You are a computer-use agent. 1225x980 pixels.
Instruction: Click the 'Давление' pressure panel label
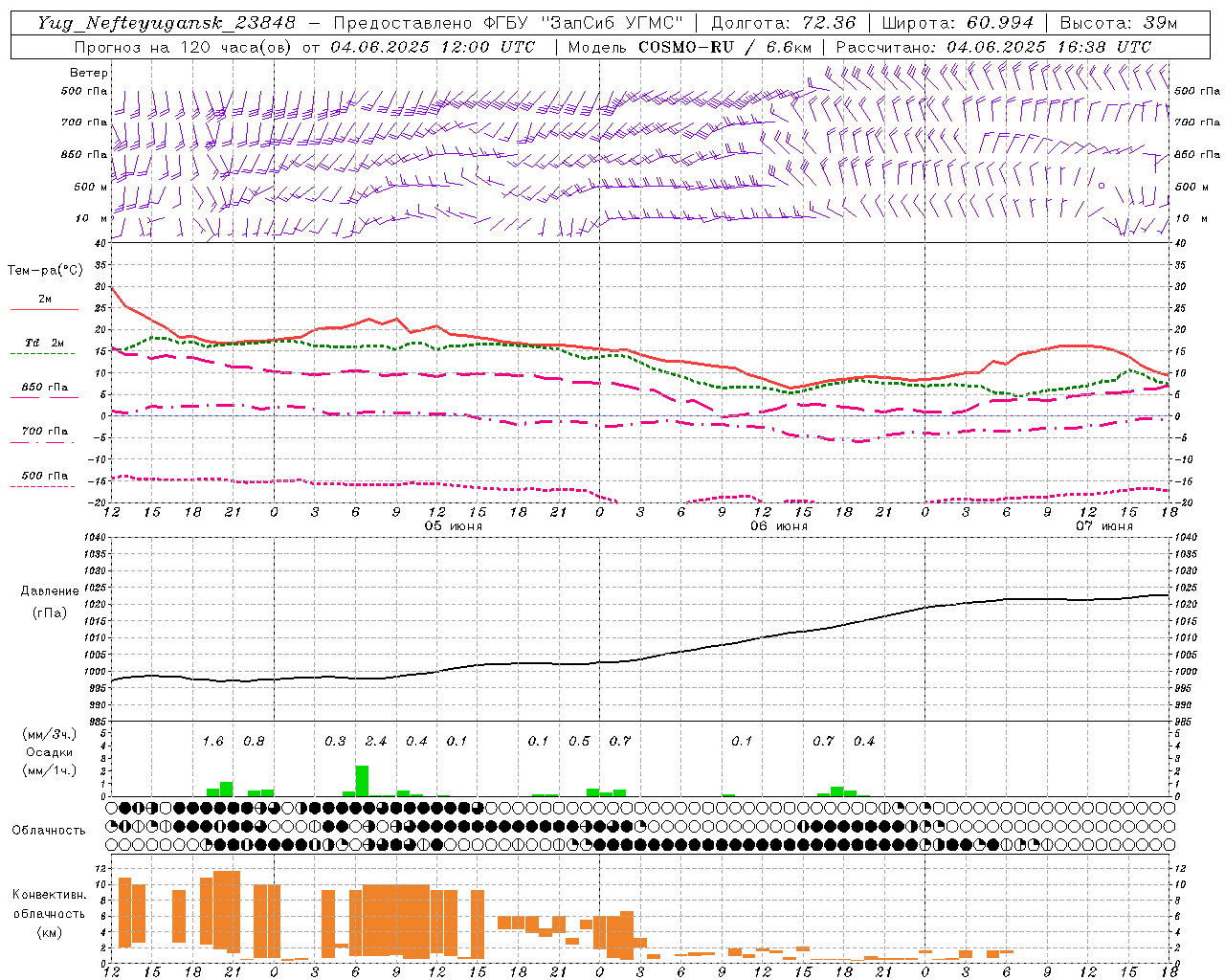[x=50, y=590]
